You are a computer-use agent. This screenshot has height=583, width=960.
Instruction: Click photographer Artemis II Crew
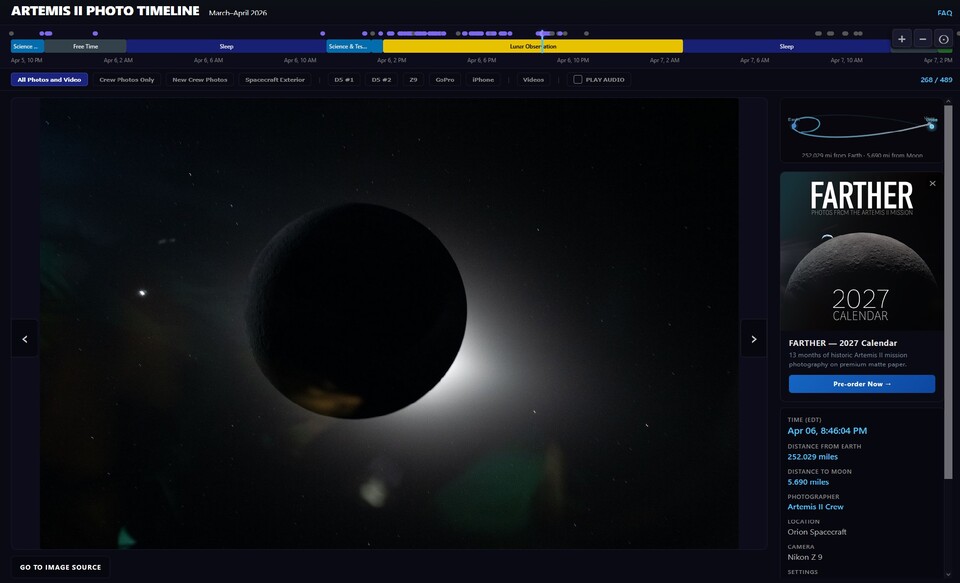tap(815, 507)
